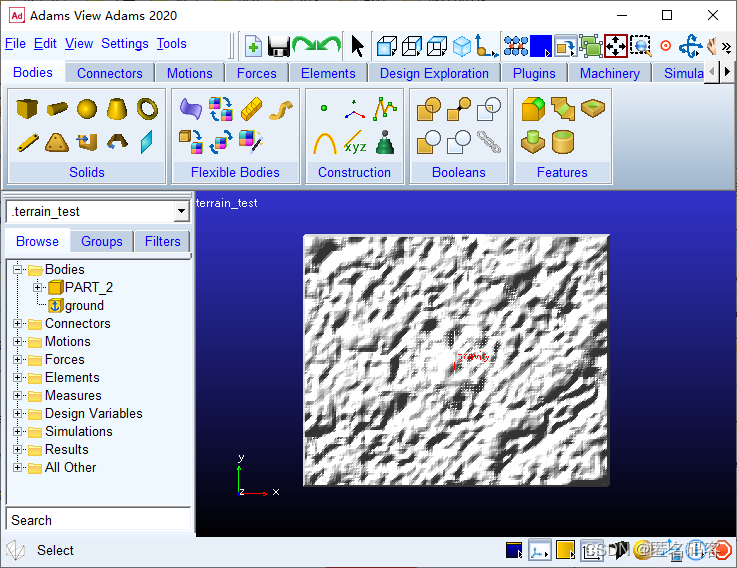The width and height of the screenshot is (737, 568).
Task: Open the Edit menu
Action: point(45,44)
